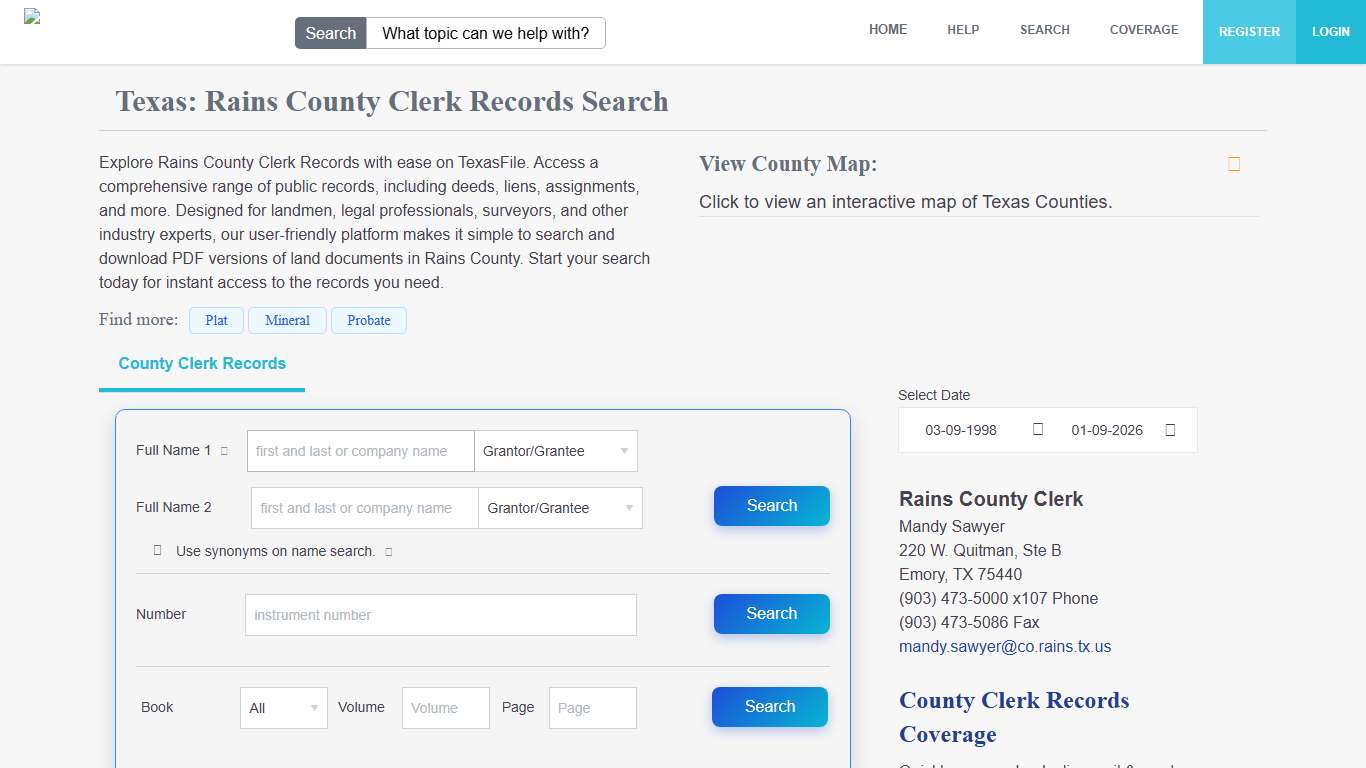Click the instrument number input field
Screen dimensions: 1366x768
point(440,614)
